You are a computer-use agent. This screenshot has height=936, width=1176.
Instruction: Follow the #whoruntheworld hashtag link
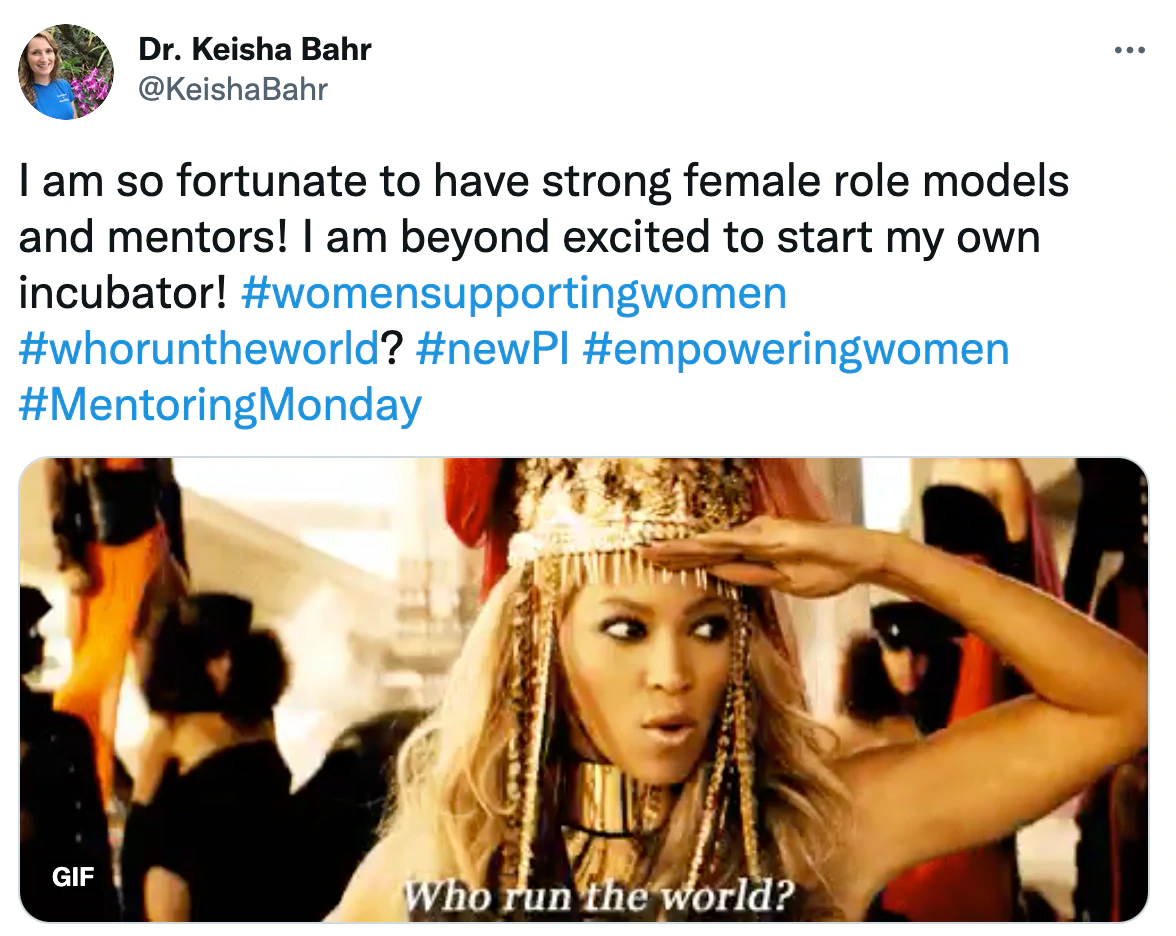199,350
